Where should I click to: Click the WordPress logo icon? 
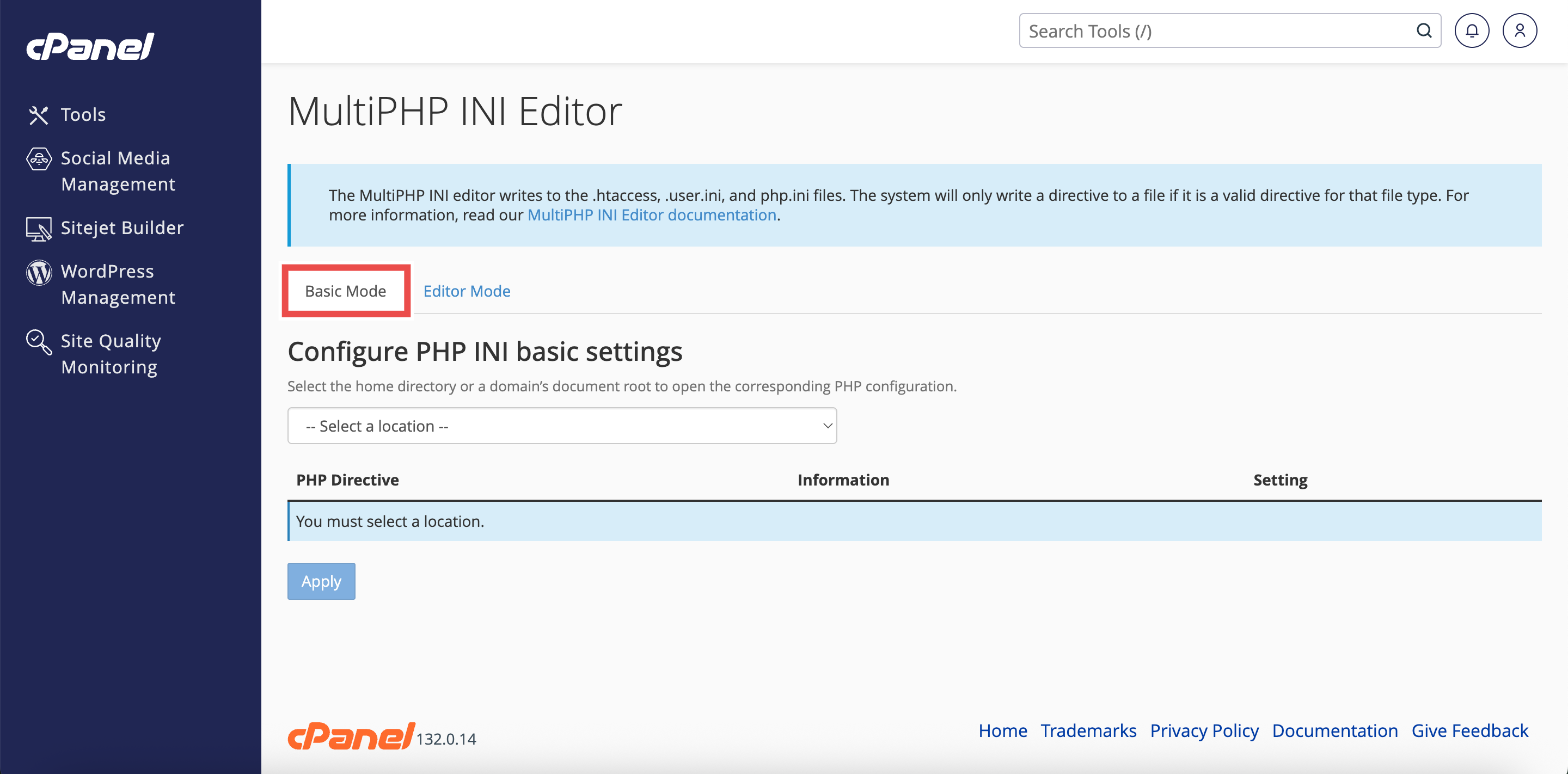click(38, 273)
